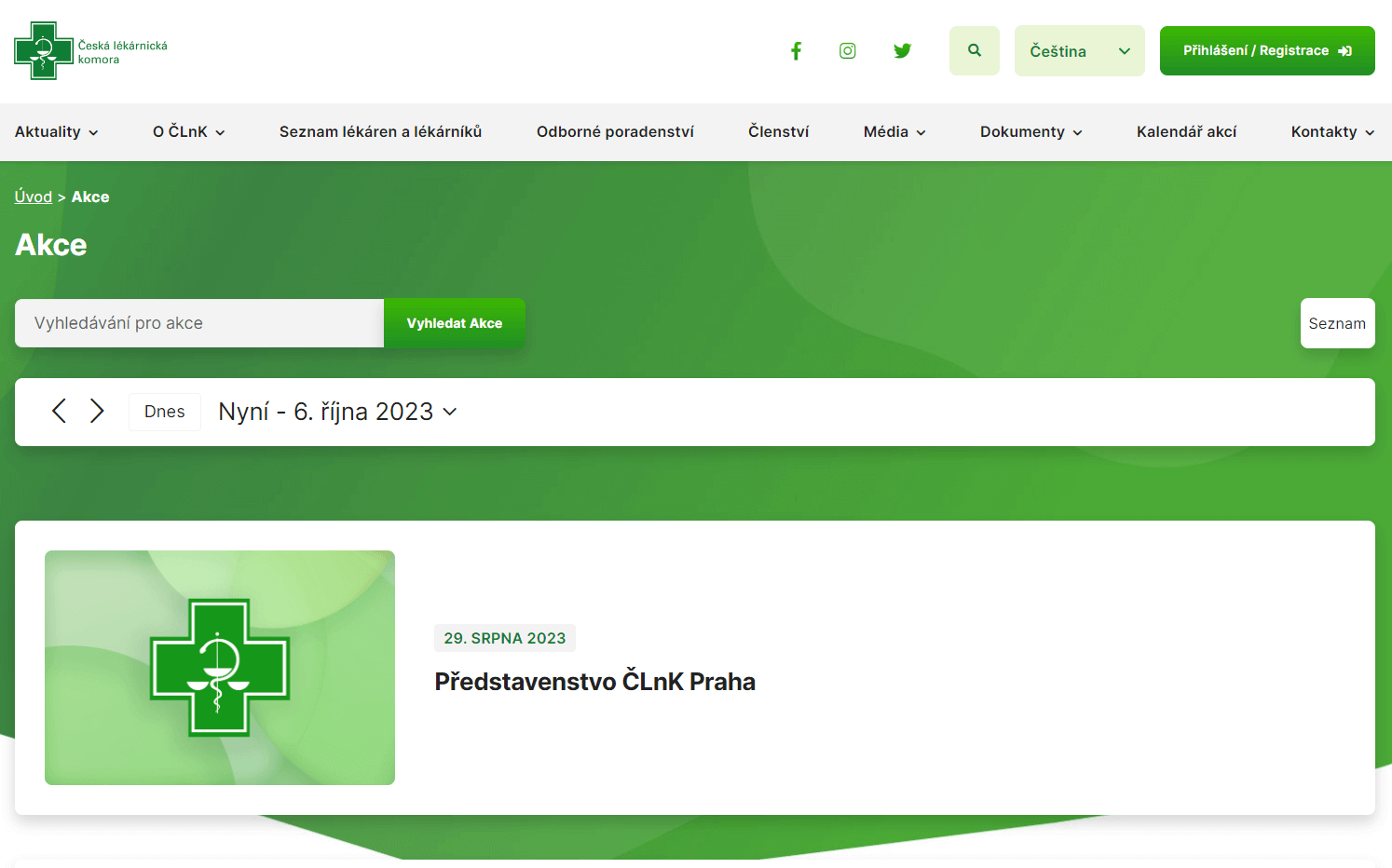Open Odborné poradenství page

[615, 132]
